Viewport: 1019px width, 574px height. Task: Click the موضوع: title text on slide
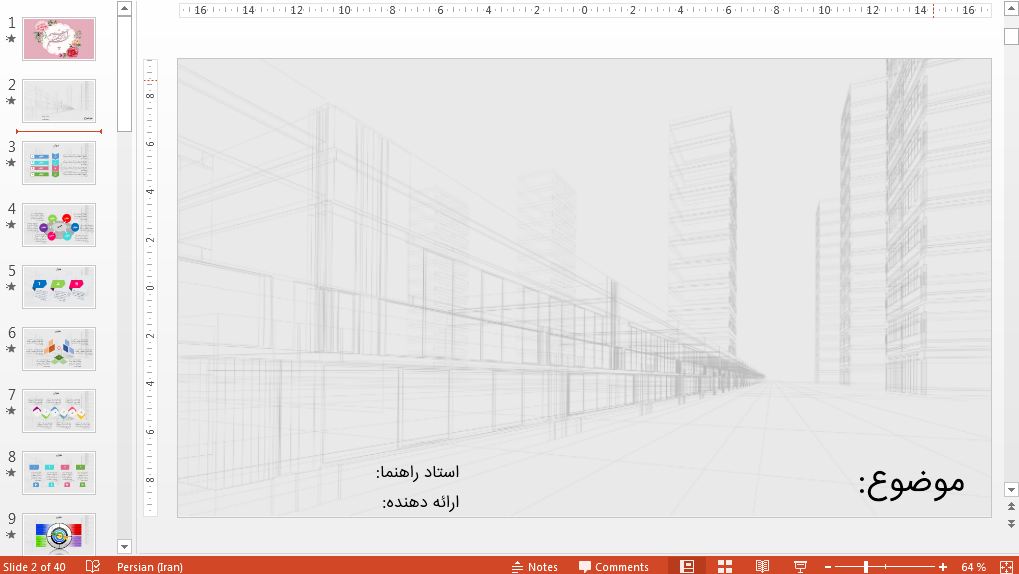911,483
